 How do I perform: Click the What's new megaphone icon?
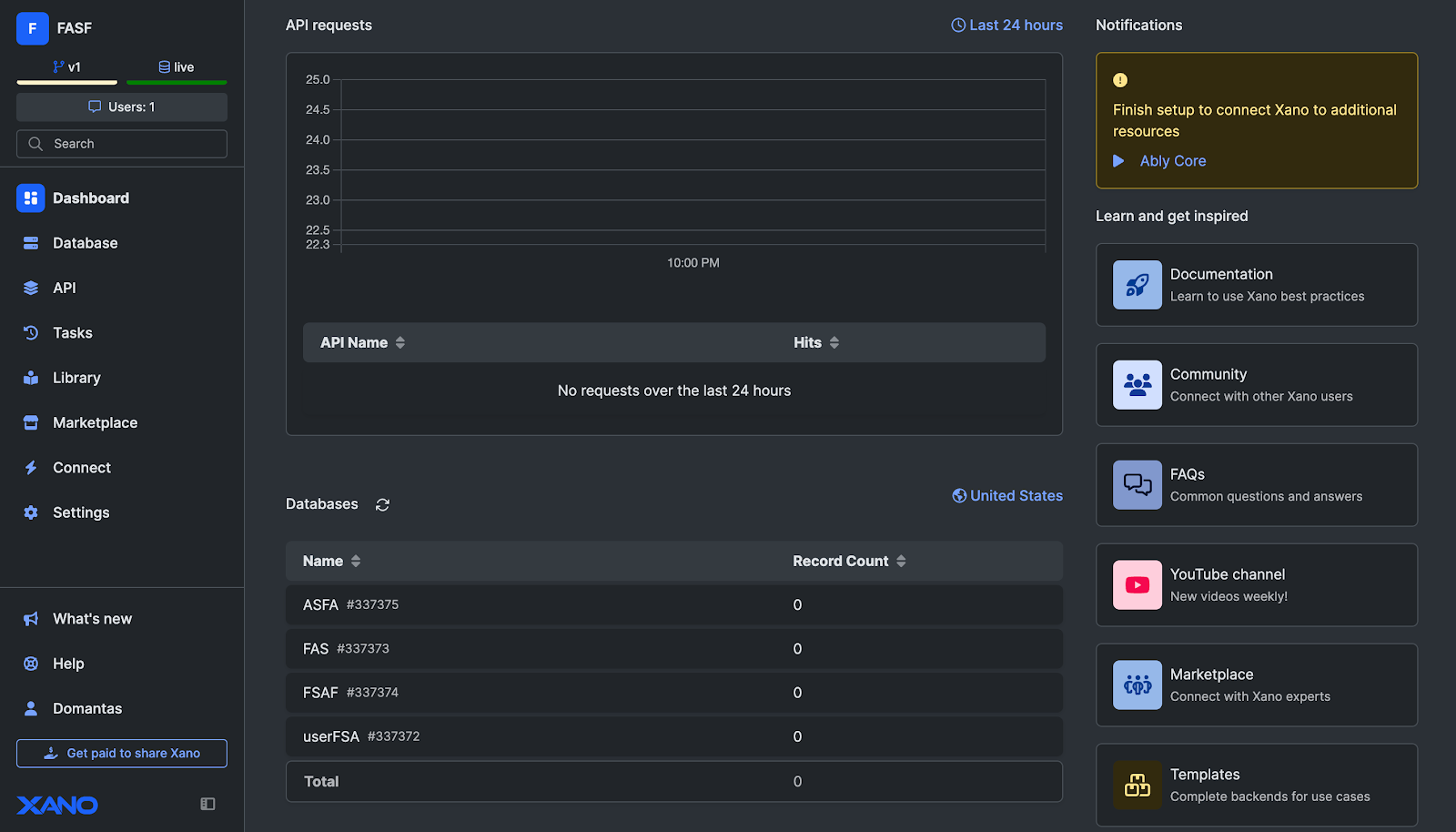click(31, 619)
